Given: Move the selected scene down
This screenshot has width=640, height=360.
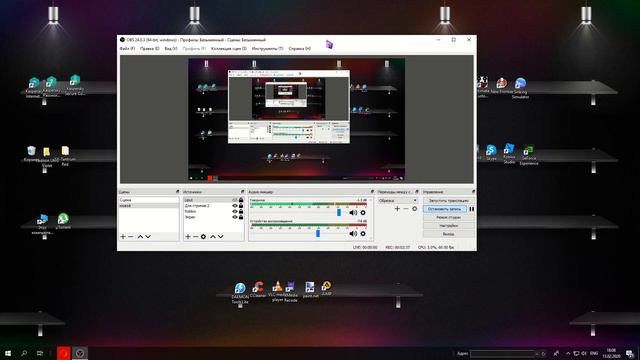Looking at the screenshot, I should (x=148, y=237).
